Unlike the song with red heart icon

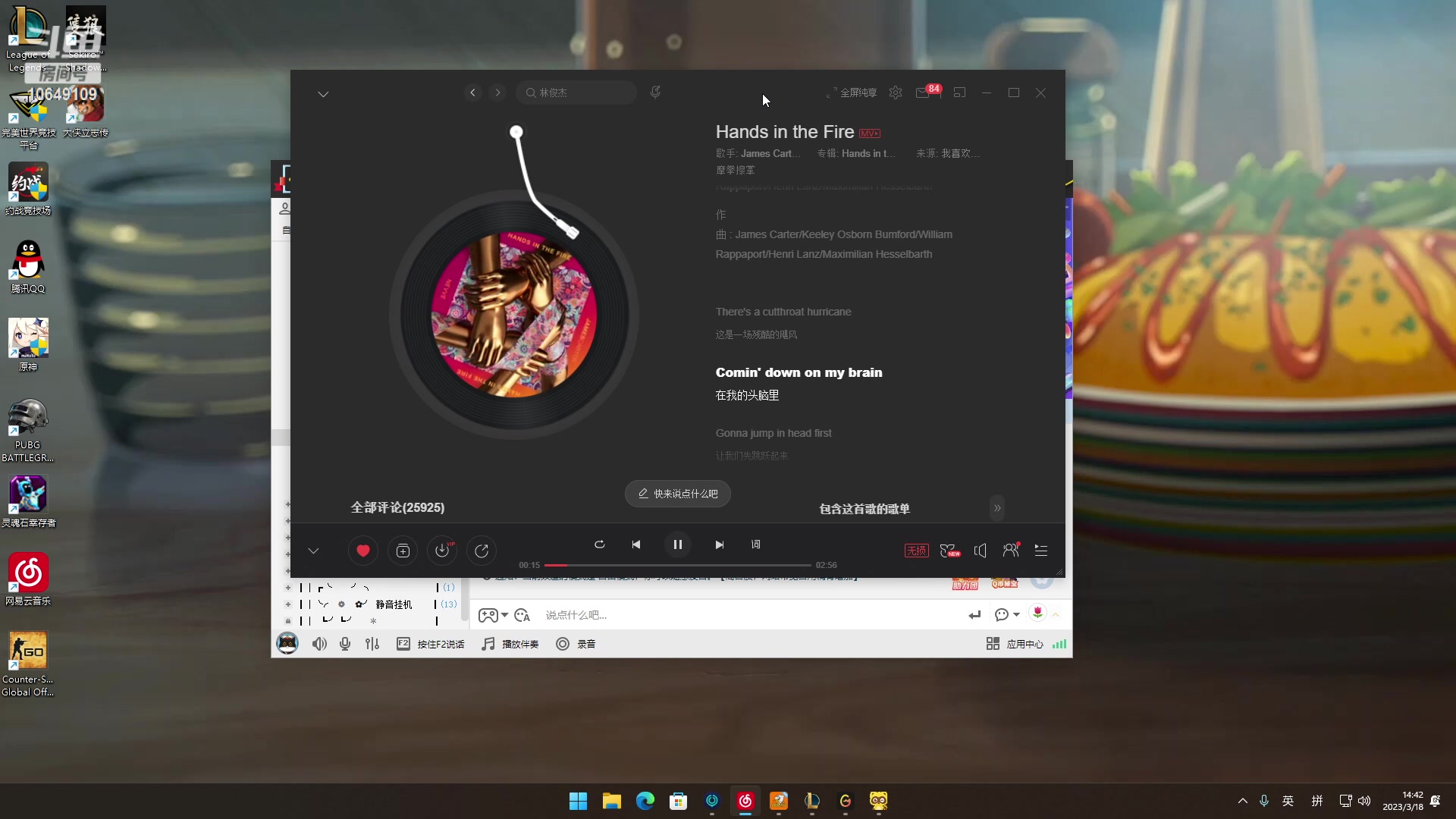[x=363, y=551]
